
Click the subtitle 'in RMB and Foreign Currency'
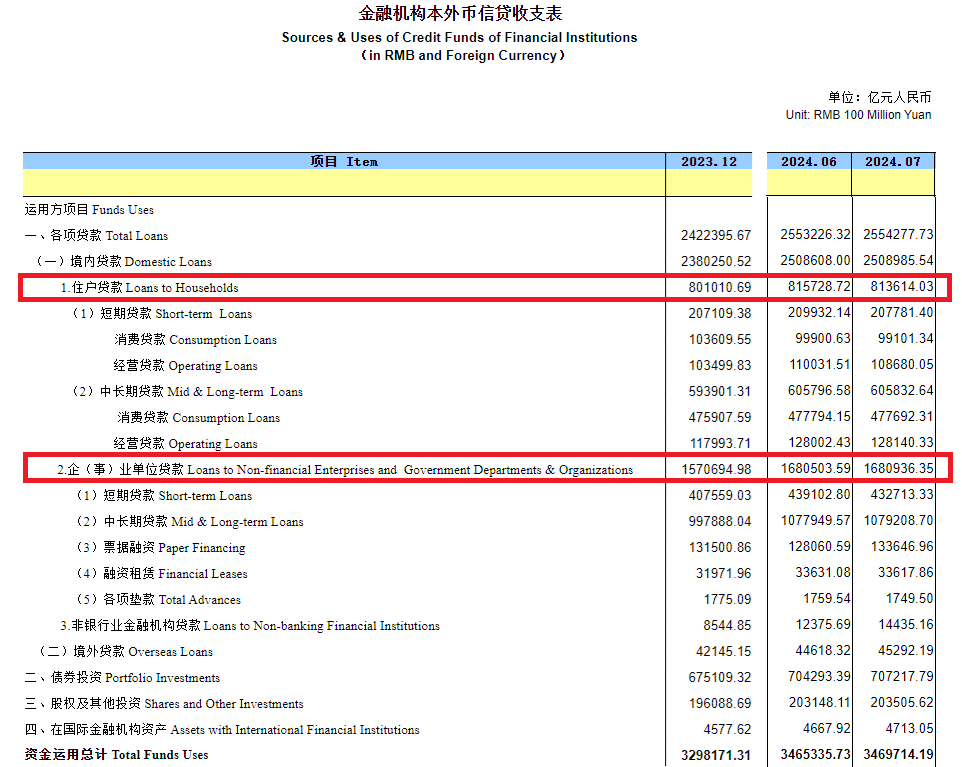(463, 55)
